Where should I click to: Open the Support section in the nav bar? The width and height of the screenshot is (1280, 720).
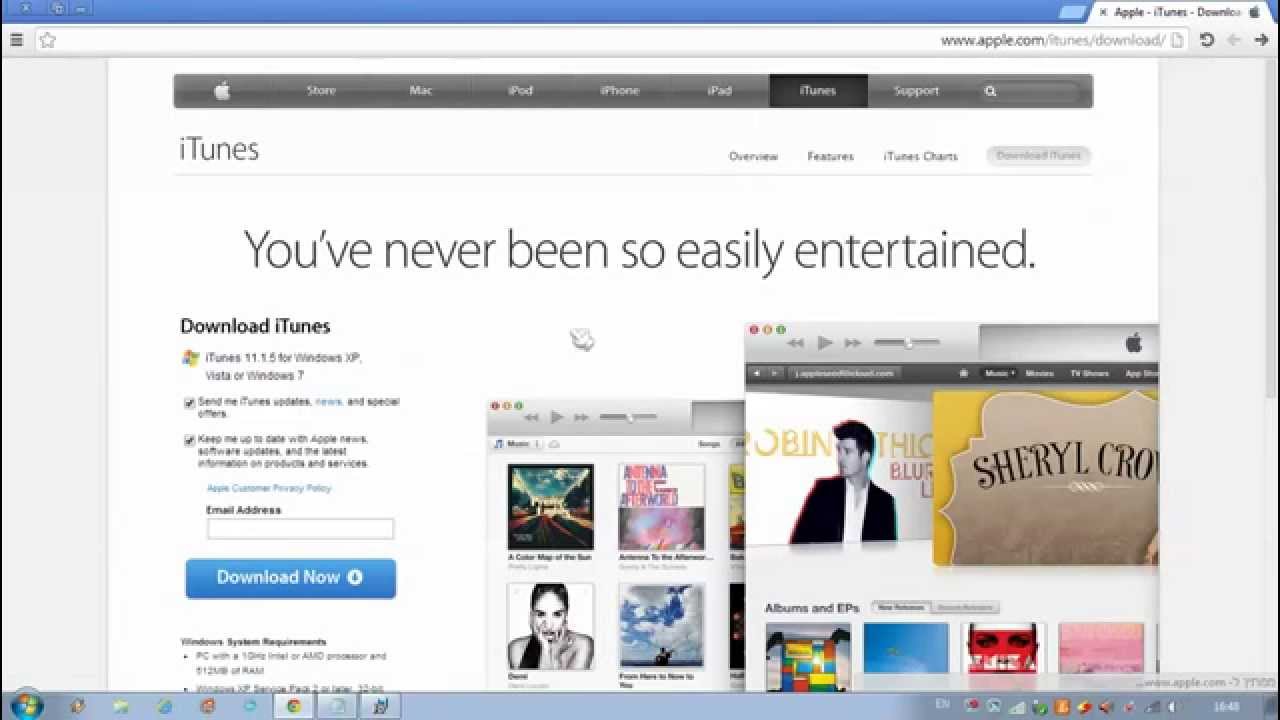(916, 91)
